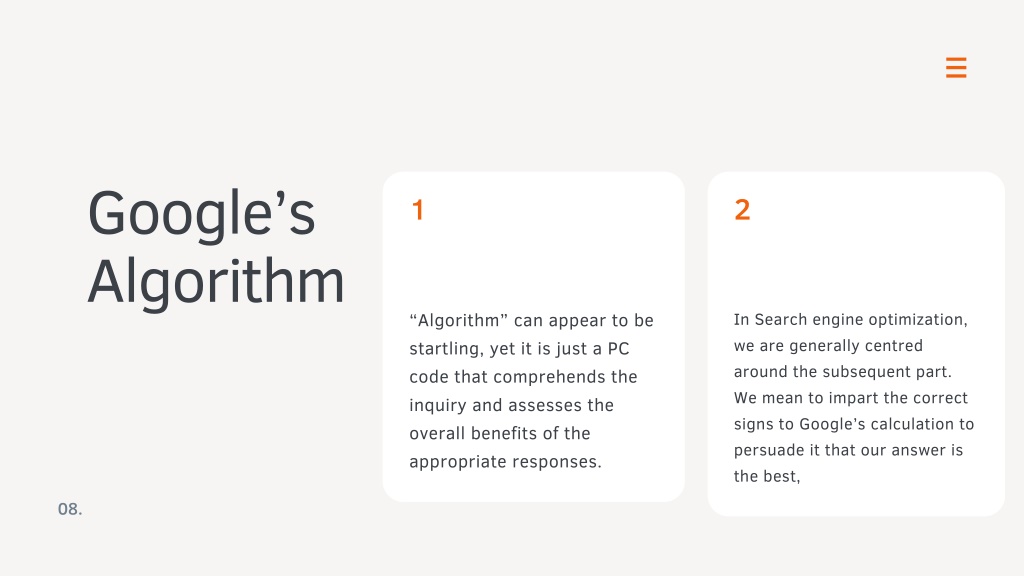Screen dimensions: 1024x576
Task: Click the line 'In Search engine optimization,'
Action: 851,320
